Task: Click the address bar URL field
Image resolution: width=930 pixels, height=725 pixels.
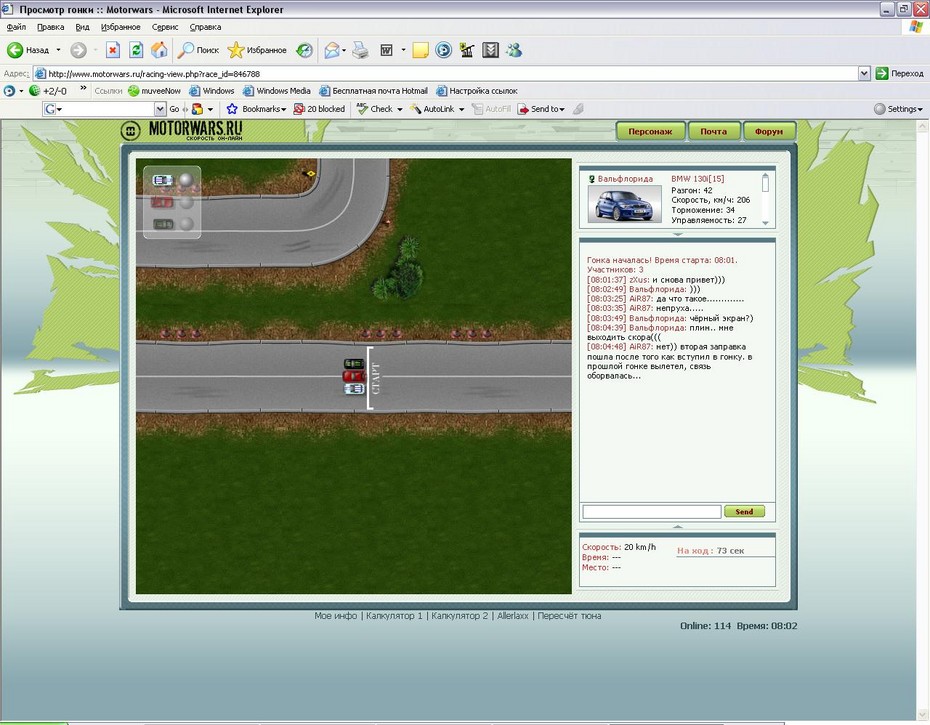Action: click(x=445, y=74)
